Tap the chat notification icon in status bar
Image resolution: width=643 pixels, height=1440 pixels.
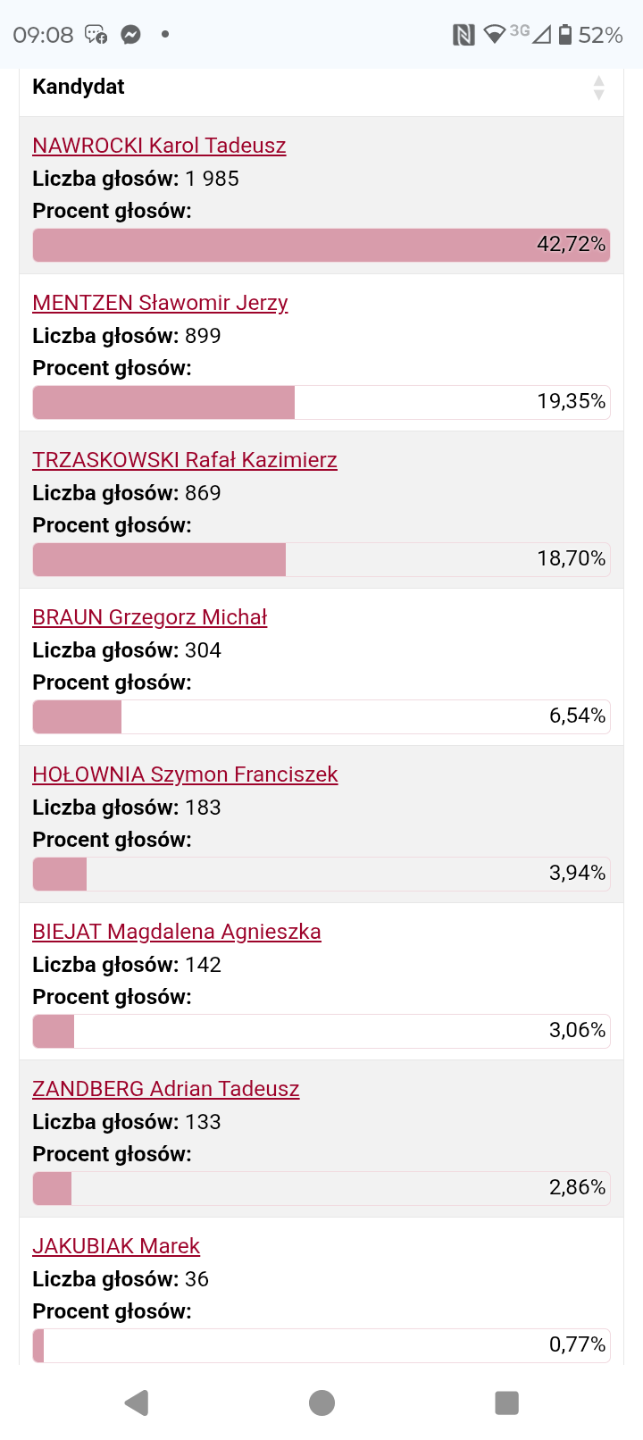click(96, 35)
